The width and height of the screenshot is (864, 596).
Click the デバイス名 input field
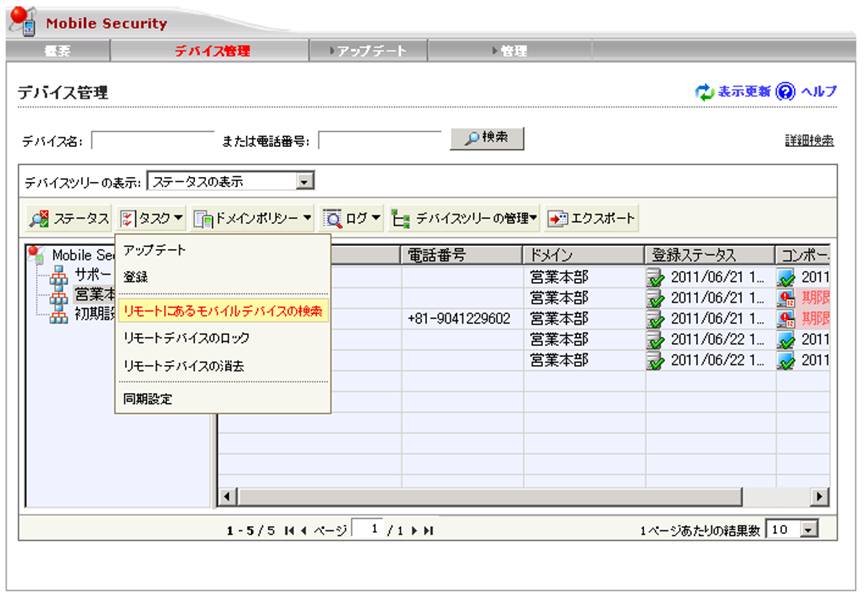click(153, 141)
